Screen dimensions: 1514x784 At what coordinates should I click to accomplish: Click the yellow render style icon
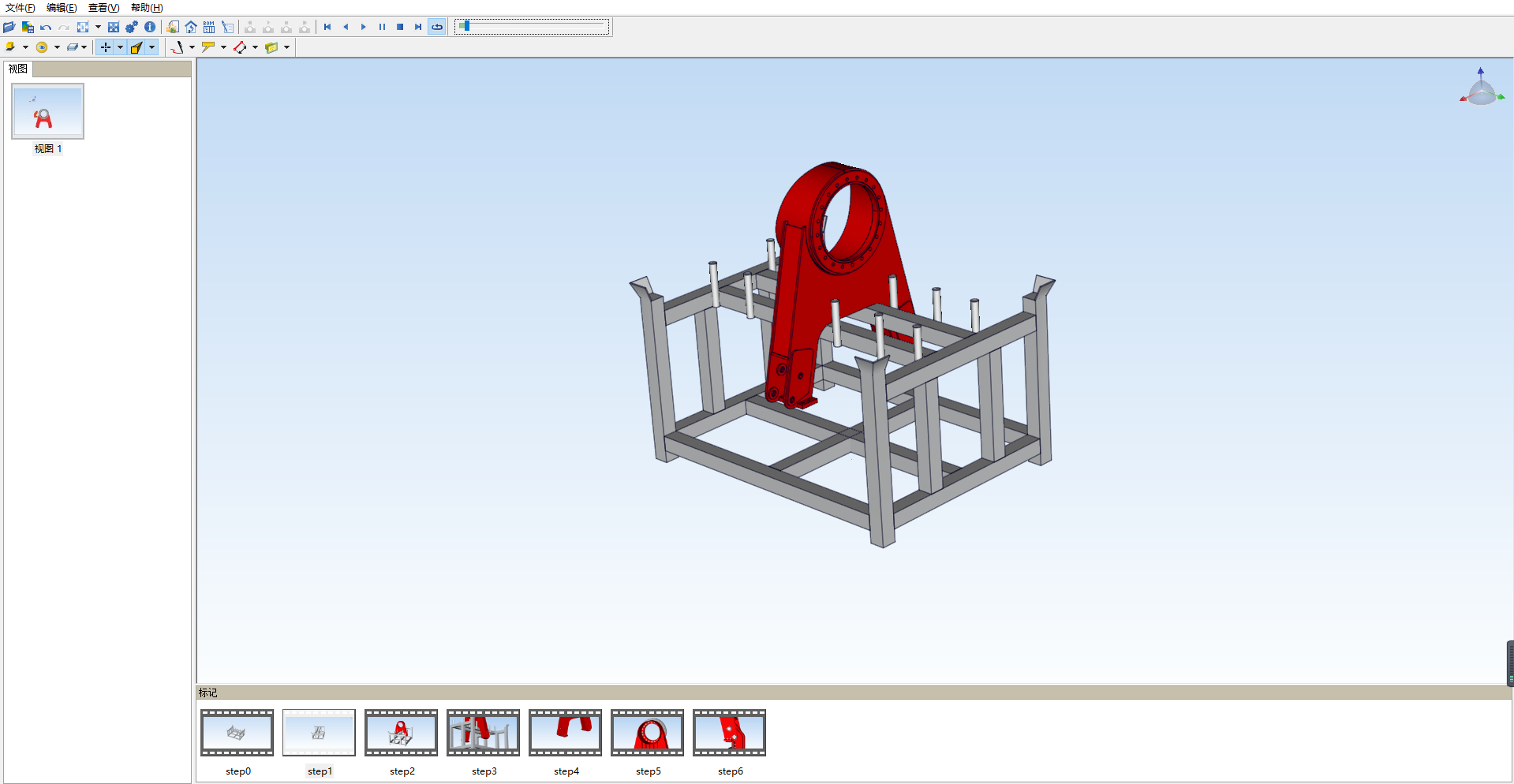pyautogui.click(x=10, y=47)
